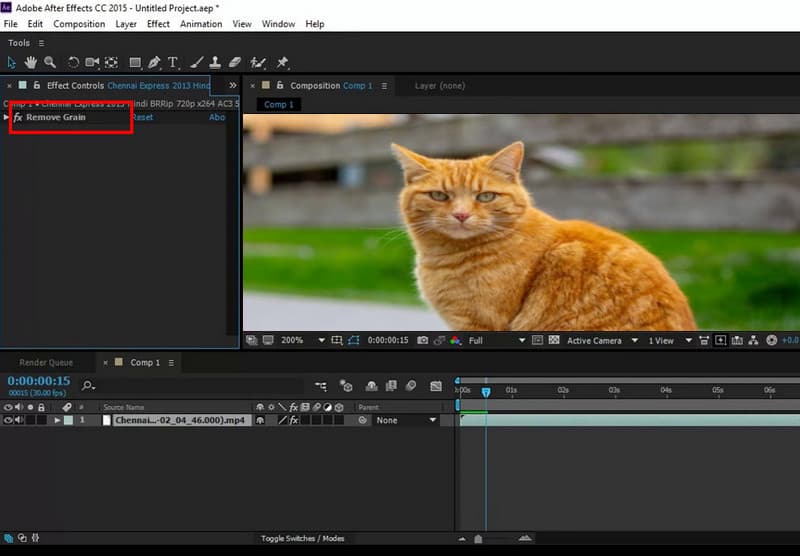
Task: Click the composition flowchart icon in viewer
Action: [x=753, y=340]
